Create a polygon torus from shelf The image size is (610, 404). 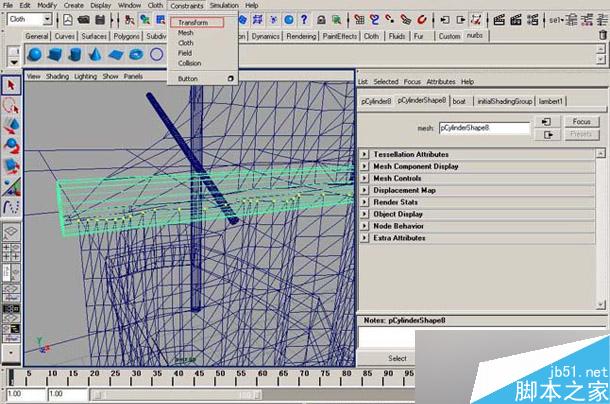coord(136,54)
